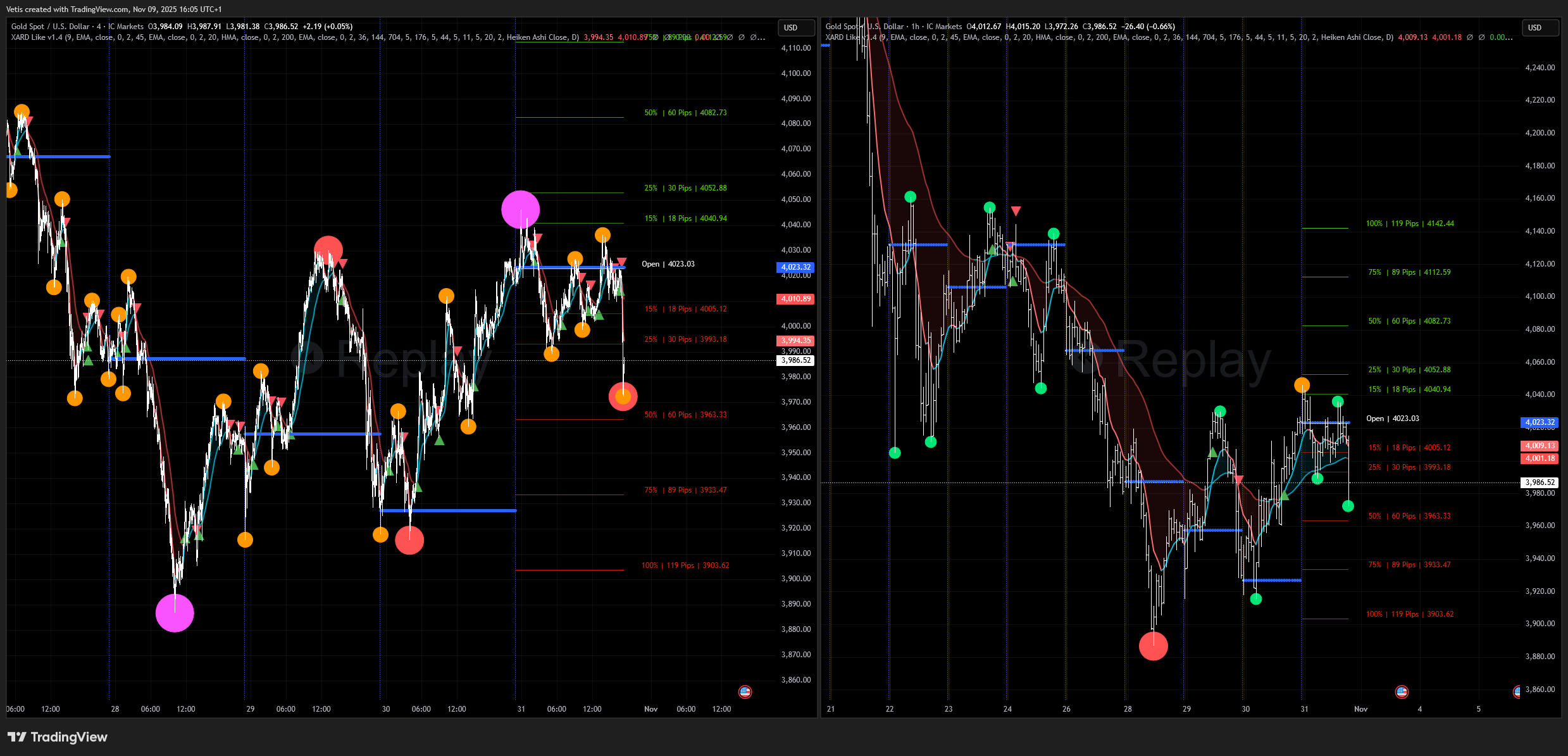Screen dimensions: 1568x756
Task: Click the TradingView logo at the bottom left
Action: click(58, 737)
